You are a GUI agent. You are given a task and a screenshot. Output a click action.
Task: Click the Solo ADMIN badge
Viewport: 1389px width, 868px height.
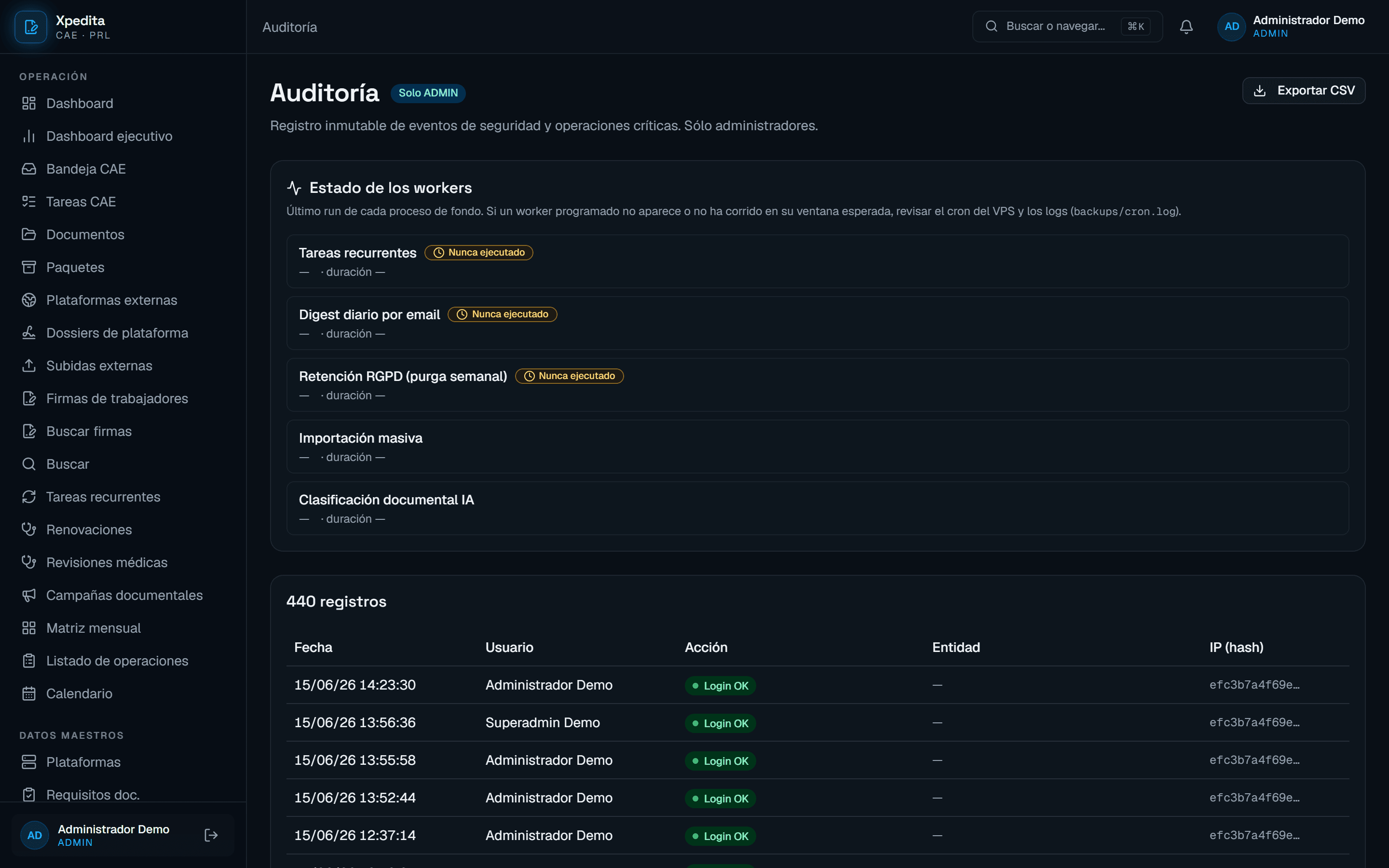coord(428,93)
